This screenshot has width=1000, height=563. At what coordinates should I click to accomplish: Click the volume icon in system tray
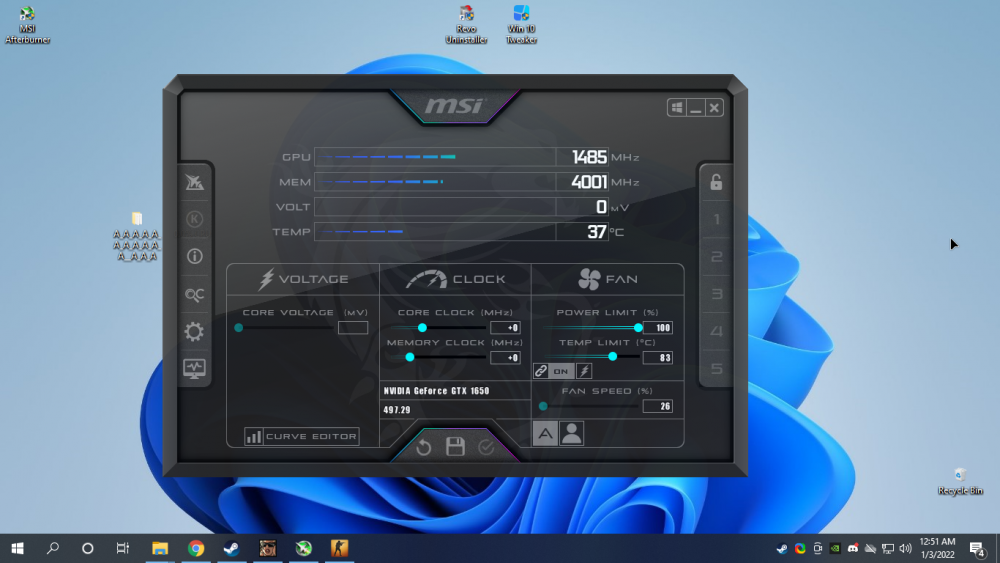pos(906,548)
